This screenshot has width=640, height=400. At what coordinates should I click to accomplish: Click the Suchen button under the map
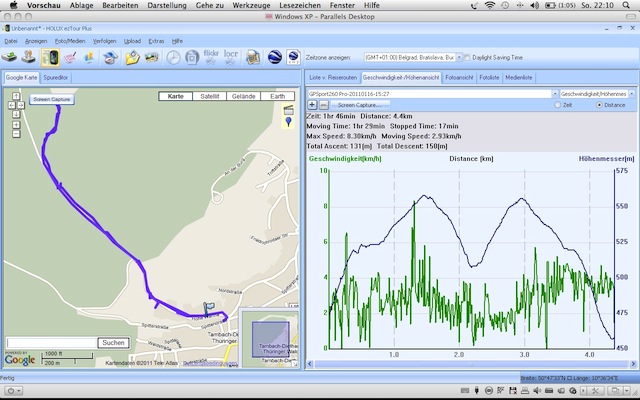pyautogui.click(x=112, y=342)
